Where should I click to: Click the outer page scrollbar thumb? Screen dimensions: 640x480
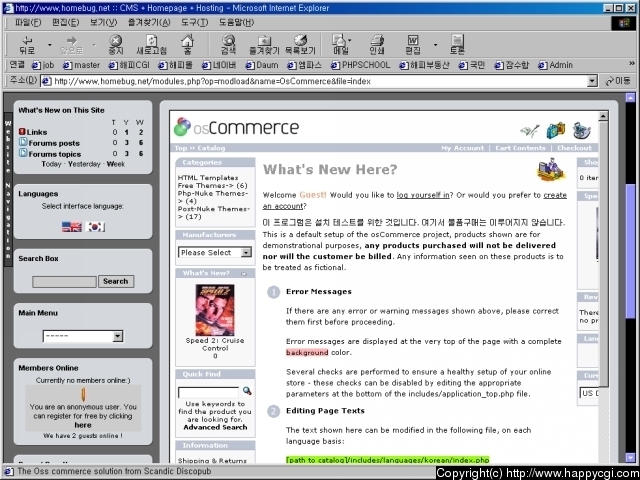(631, 250)
